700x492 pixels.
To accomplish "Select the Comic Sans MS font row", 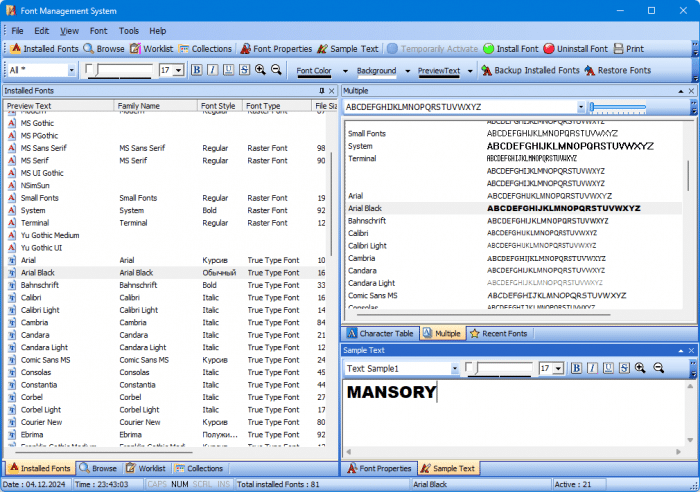I will (45, 359).
